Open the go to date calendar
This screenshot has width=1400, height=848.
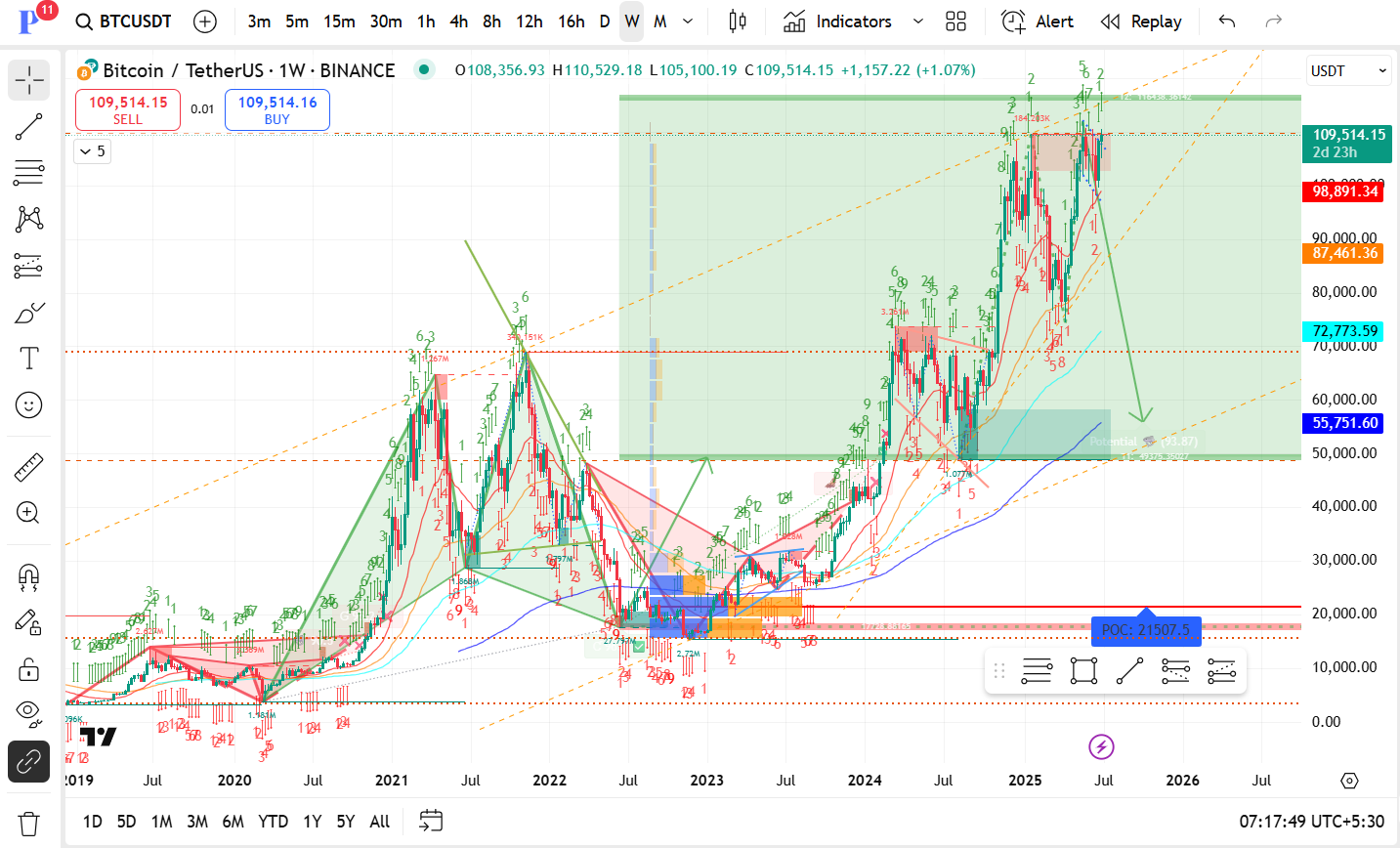pos(431,821)
